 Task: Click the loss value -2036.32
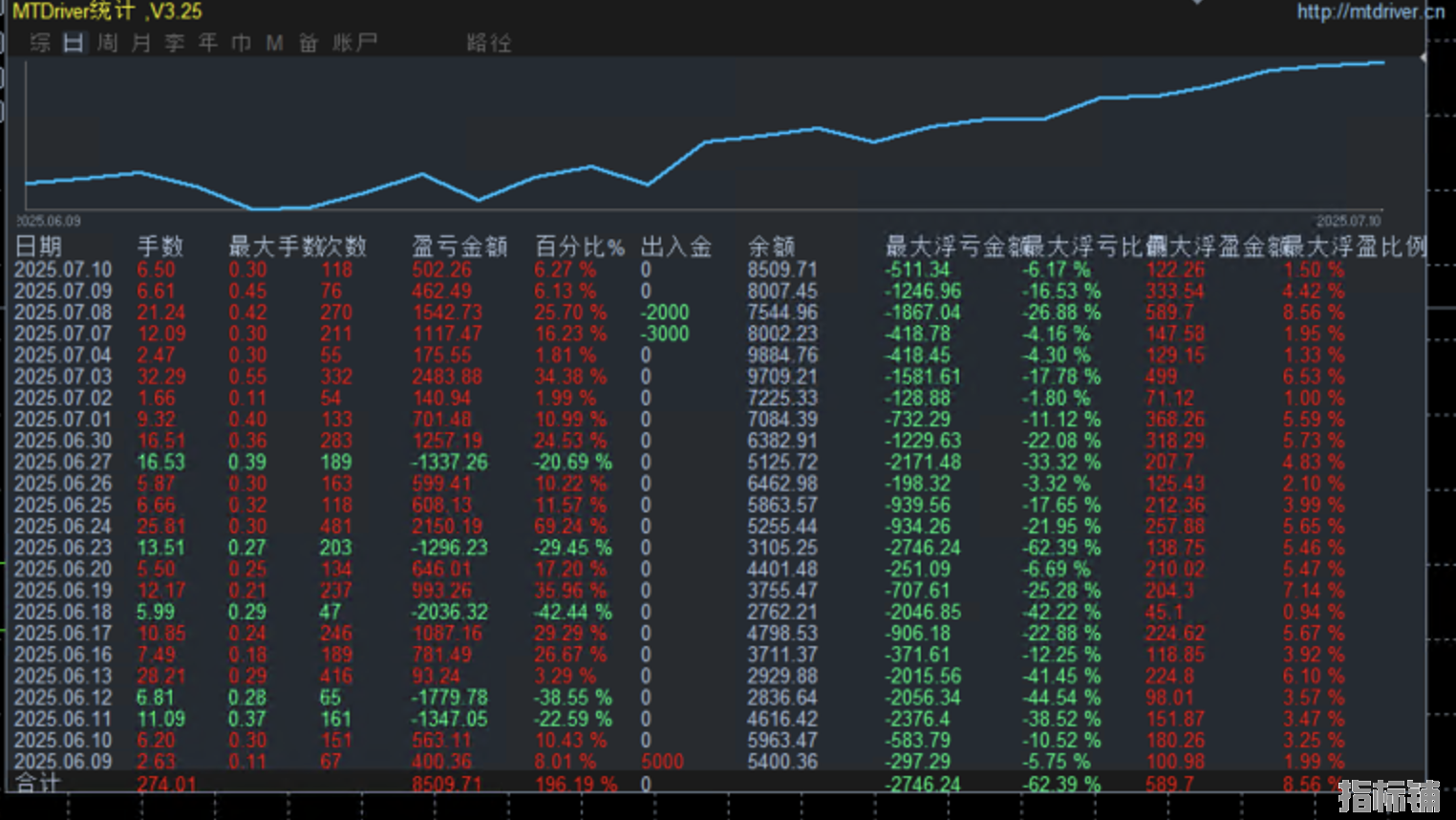450,612
